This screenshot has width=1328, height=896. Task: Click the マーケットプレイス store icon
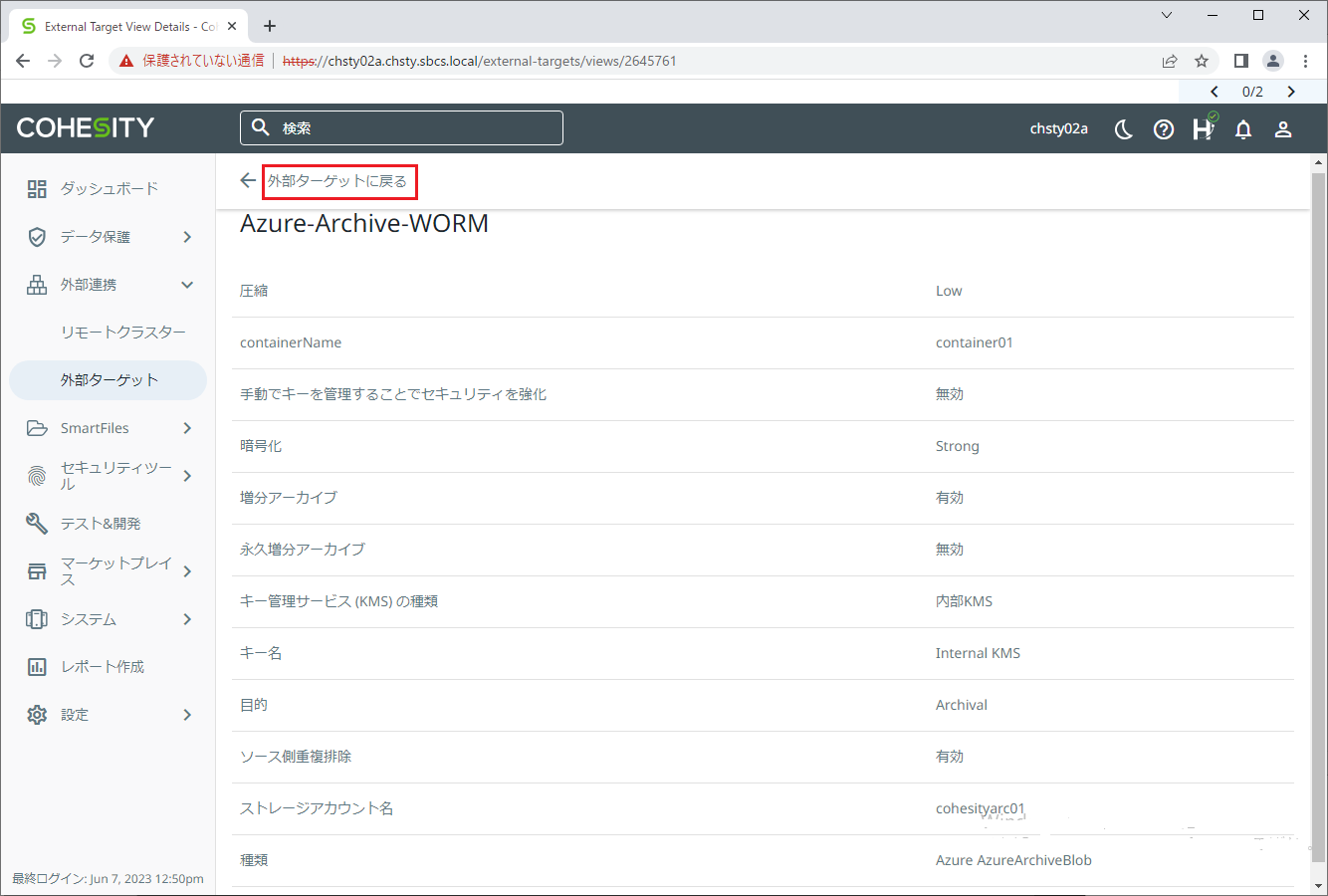(37, 571)
